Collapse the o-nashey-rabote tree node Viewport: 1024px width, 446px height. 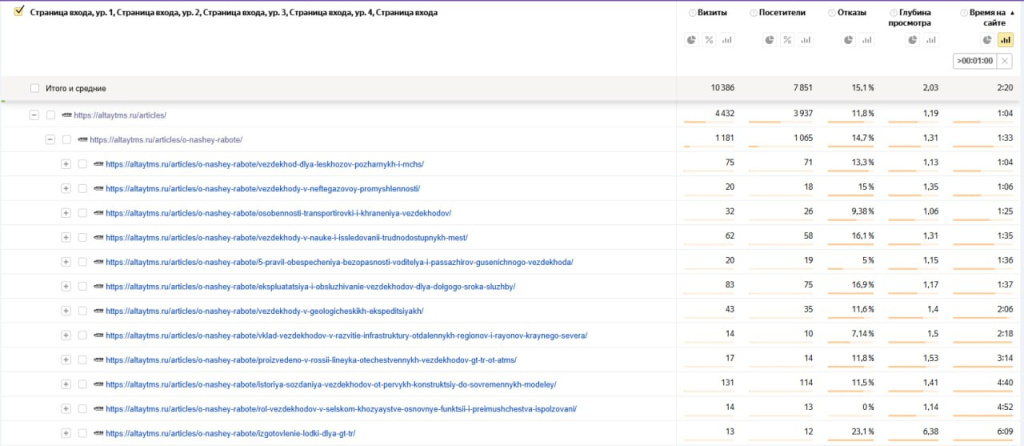pos(50,139)
